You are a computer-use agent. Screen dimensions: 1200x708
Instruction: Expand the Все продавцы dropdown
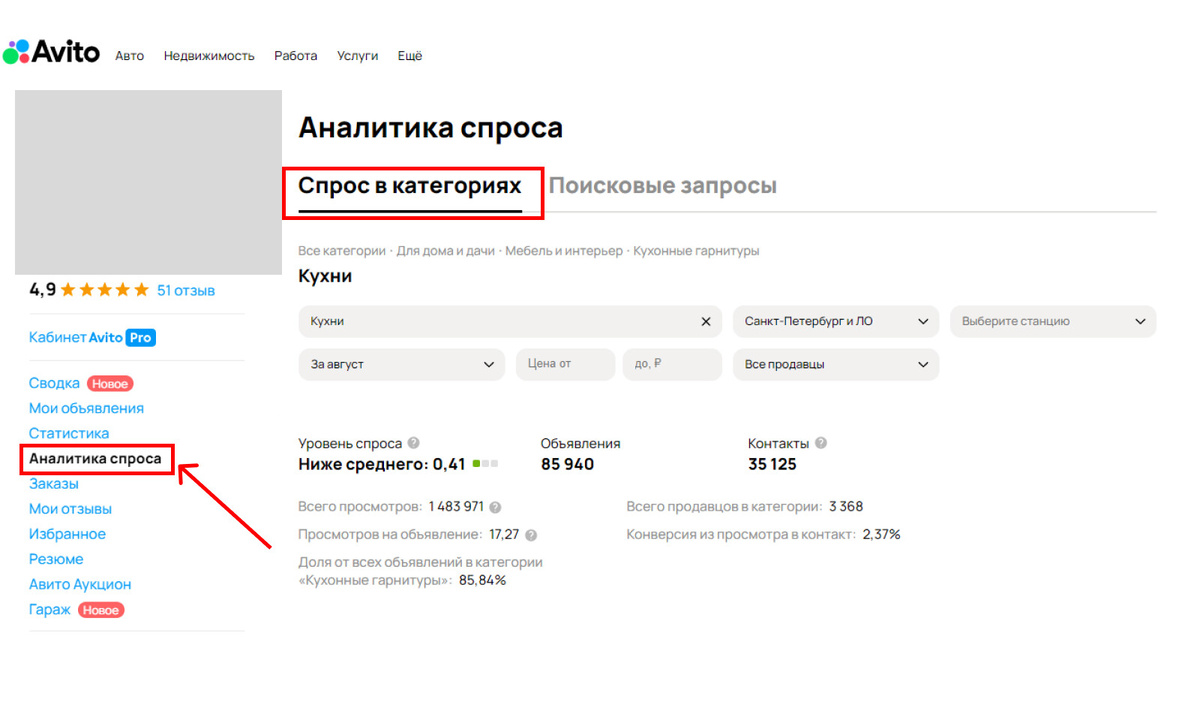click(836, 364)
